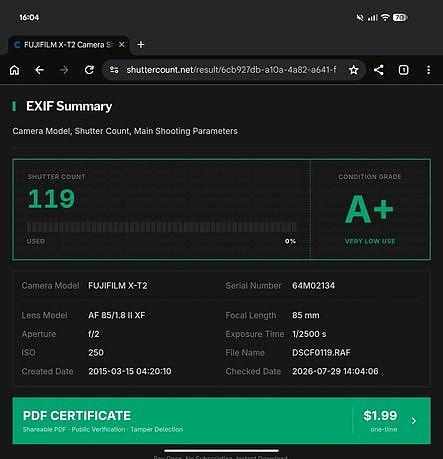Tap the shutter usage progress bar

click(x=162, y=227)
